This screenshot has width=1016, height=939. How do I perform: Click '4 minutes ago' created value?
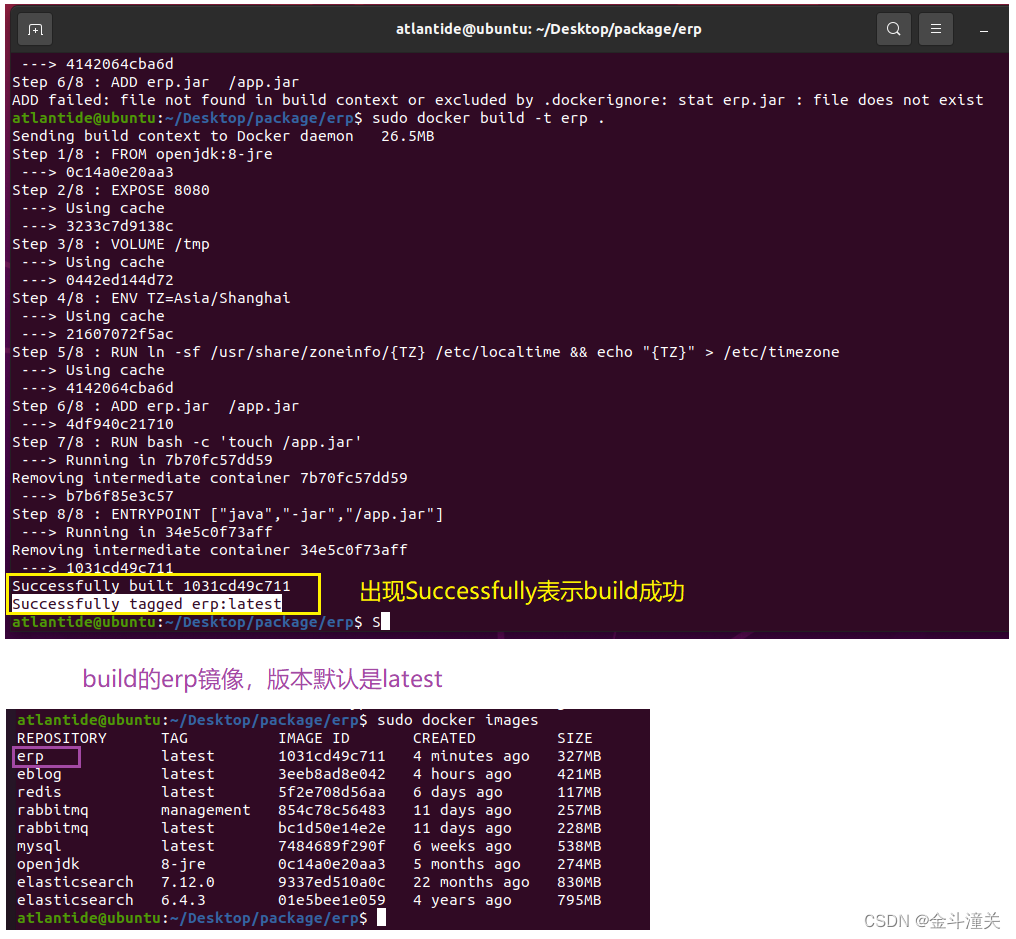tap(471, 756)
